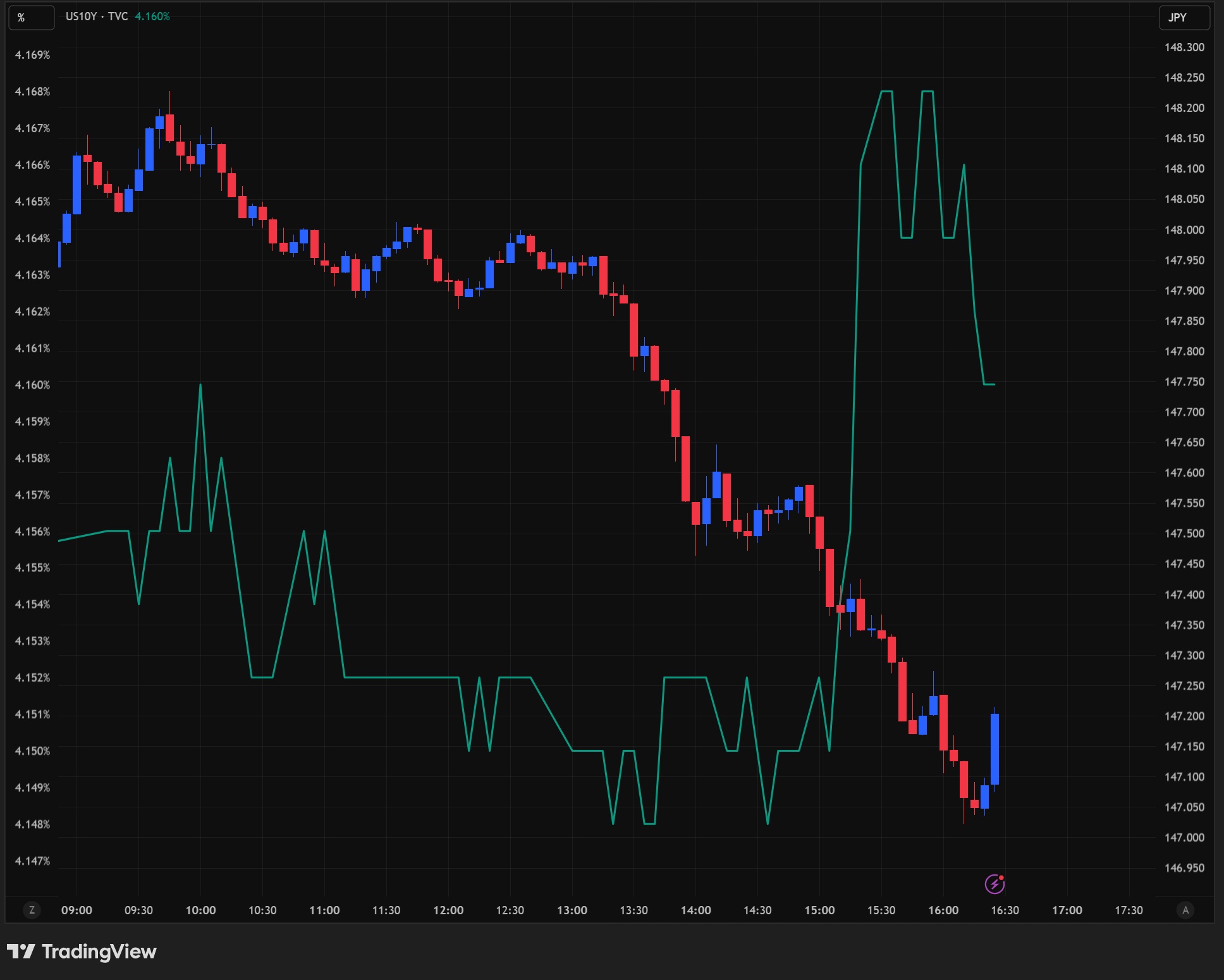The height and width of the screenshot is (980, 1224).
Task: Click the 09:00 time axis label
Action: click(76, 910)
